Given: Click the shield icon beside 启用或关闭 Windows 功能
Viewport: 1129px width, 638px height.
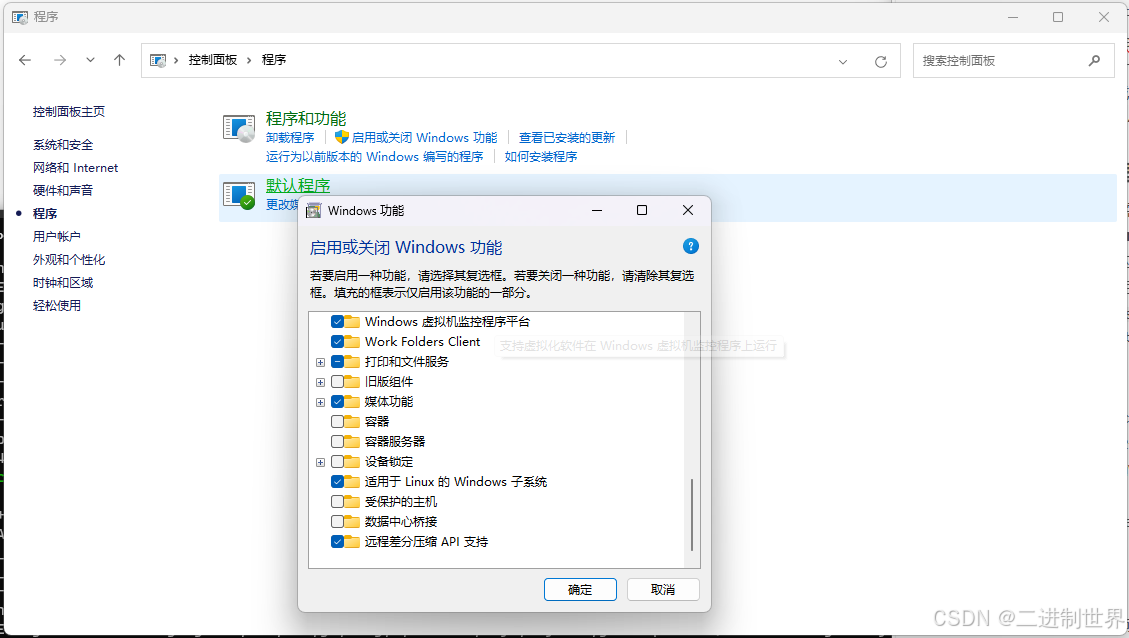Looking at the screenshot, I should 341,137.
